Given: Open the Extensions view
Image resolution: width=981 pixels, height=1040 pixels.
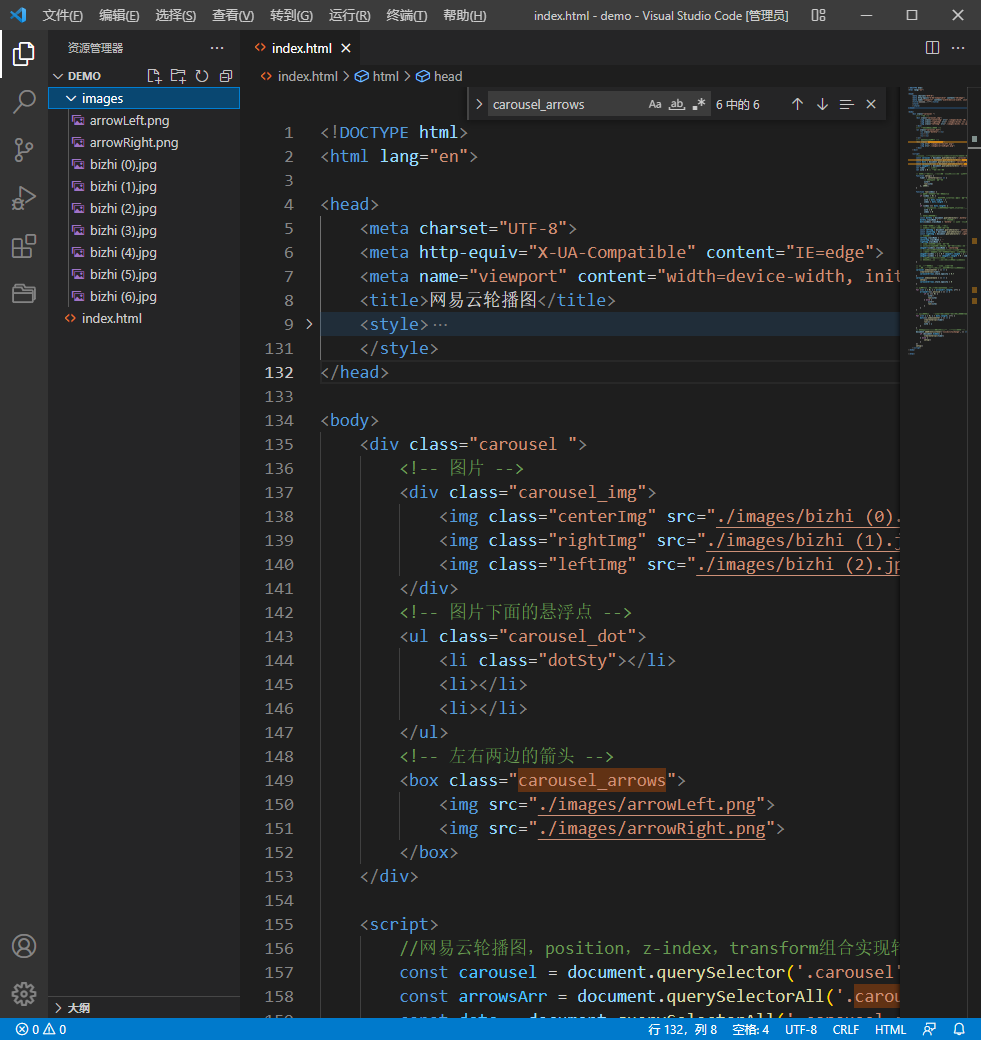Looking at the screenshot, I should click(24, 246).
